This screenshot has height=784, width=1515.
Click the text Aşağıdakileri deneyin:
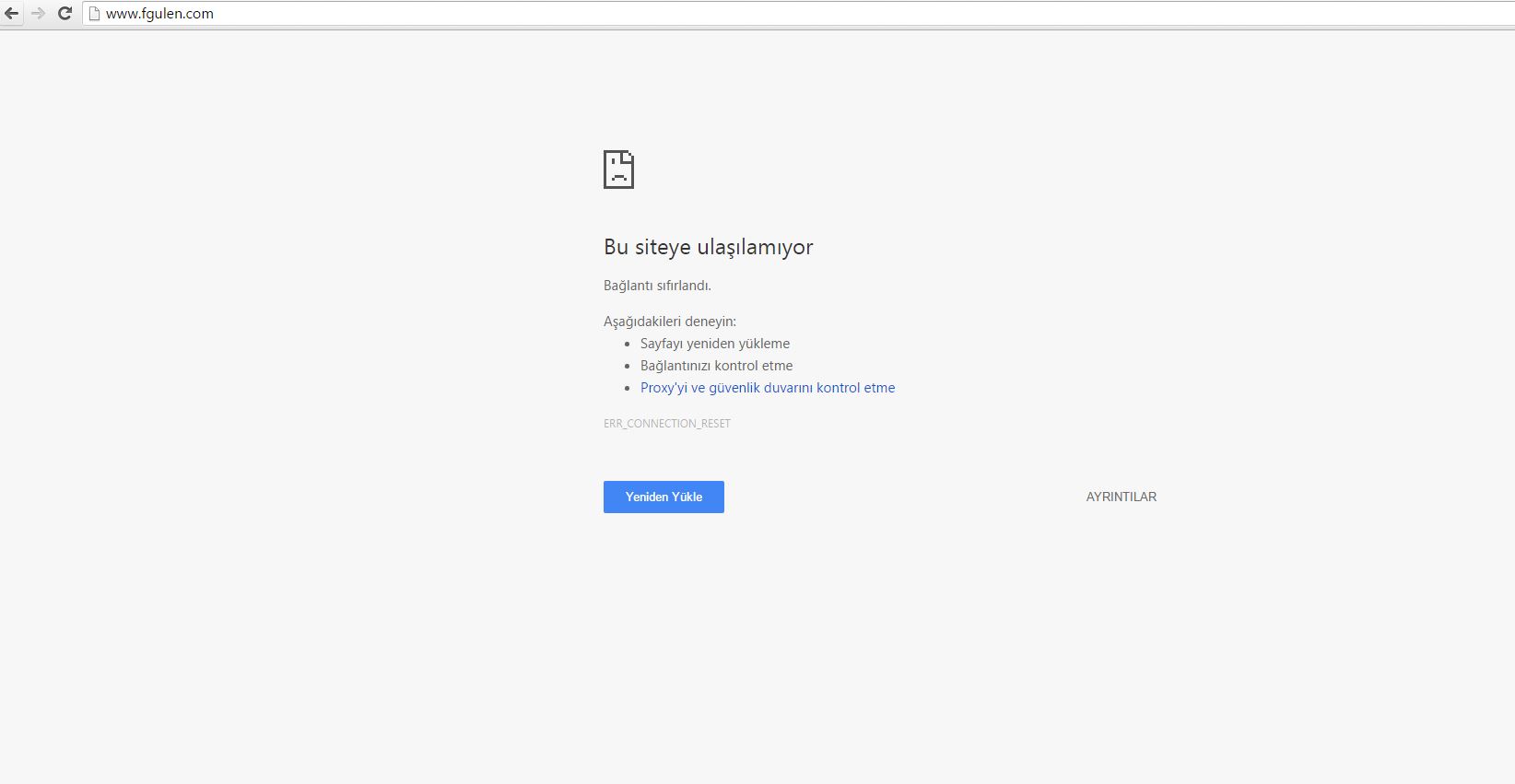(670, 322)
